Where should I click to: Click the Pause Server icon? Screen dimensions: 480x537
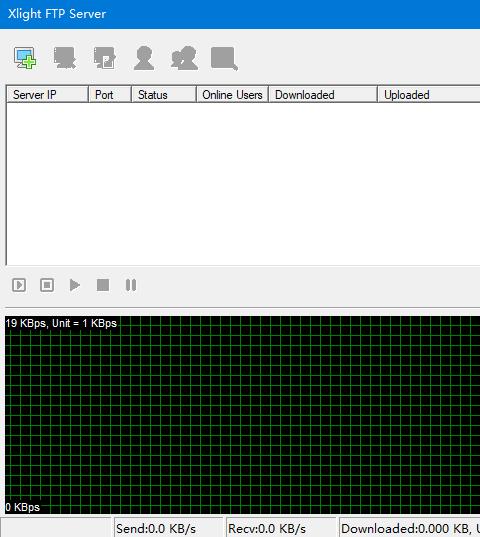pyautogui.click(x=131, y=285)
